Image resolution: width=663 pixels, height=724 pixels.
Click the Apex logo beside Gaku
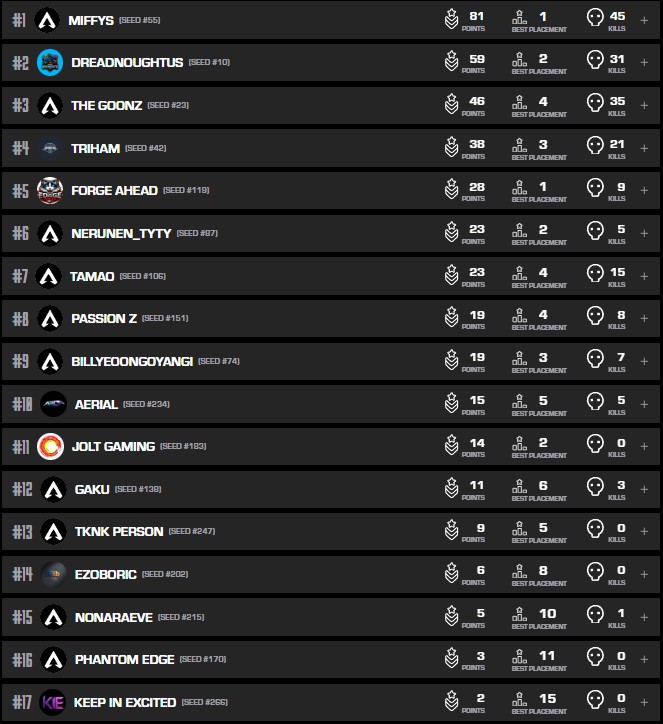click(53, 489)
